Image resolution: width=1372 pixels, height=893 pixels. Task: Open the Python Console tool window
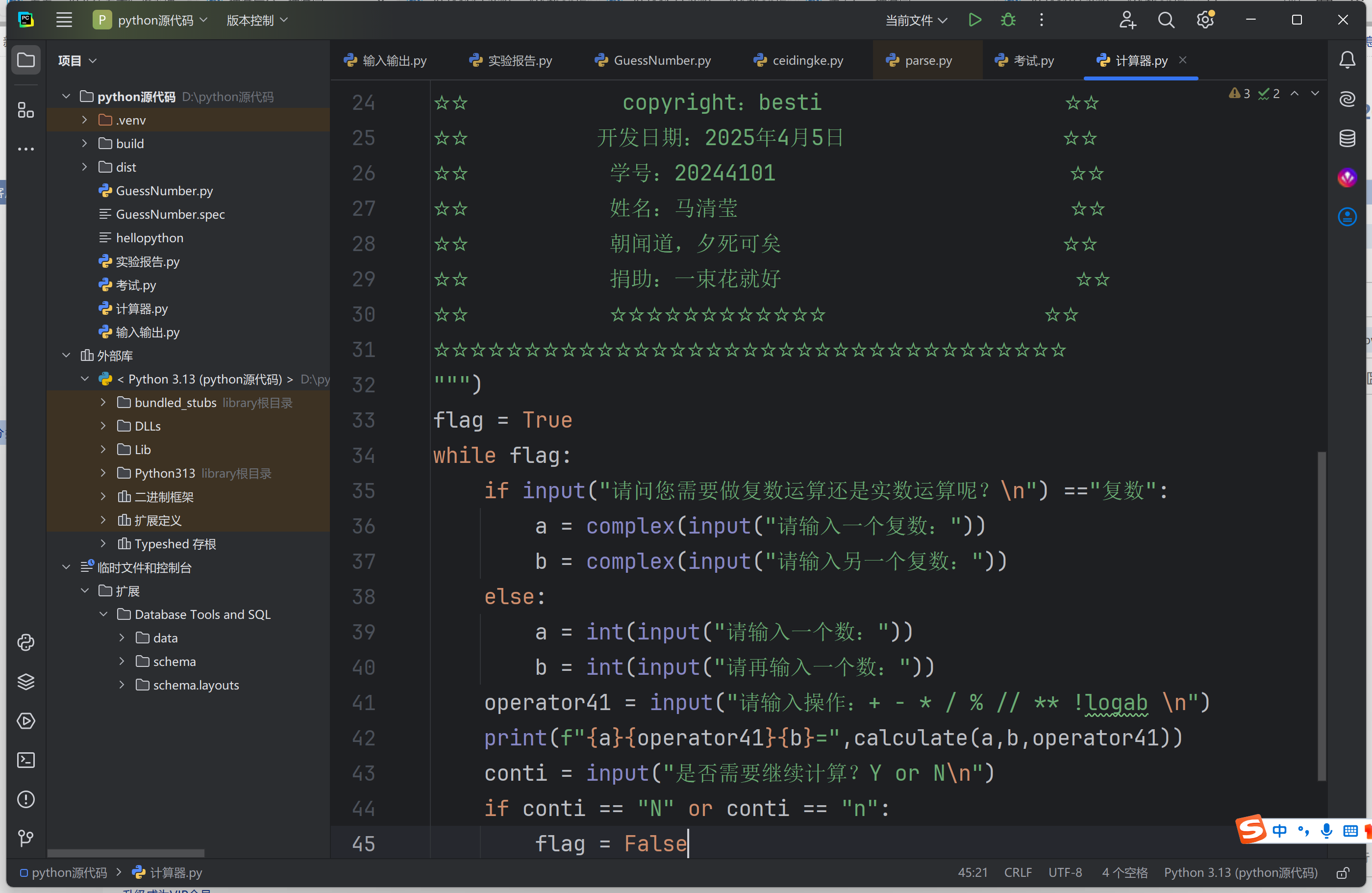coord(26,642)
